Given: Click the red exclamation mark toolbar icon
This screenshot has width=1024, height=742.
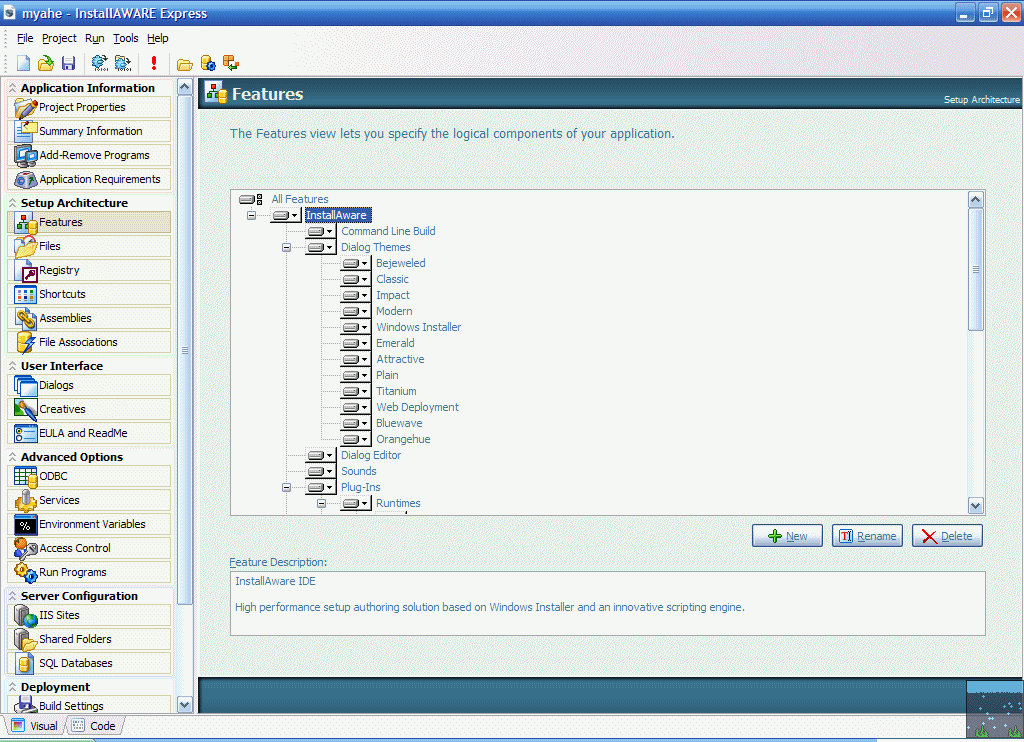Looking at the screenshot, I should click(x=154, y=63).
